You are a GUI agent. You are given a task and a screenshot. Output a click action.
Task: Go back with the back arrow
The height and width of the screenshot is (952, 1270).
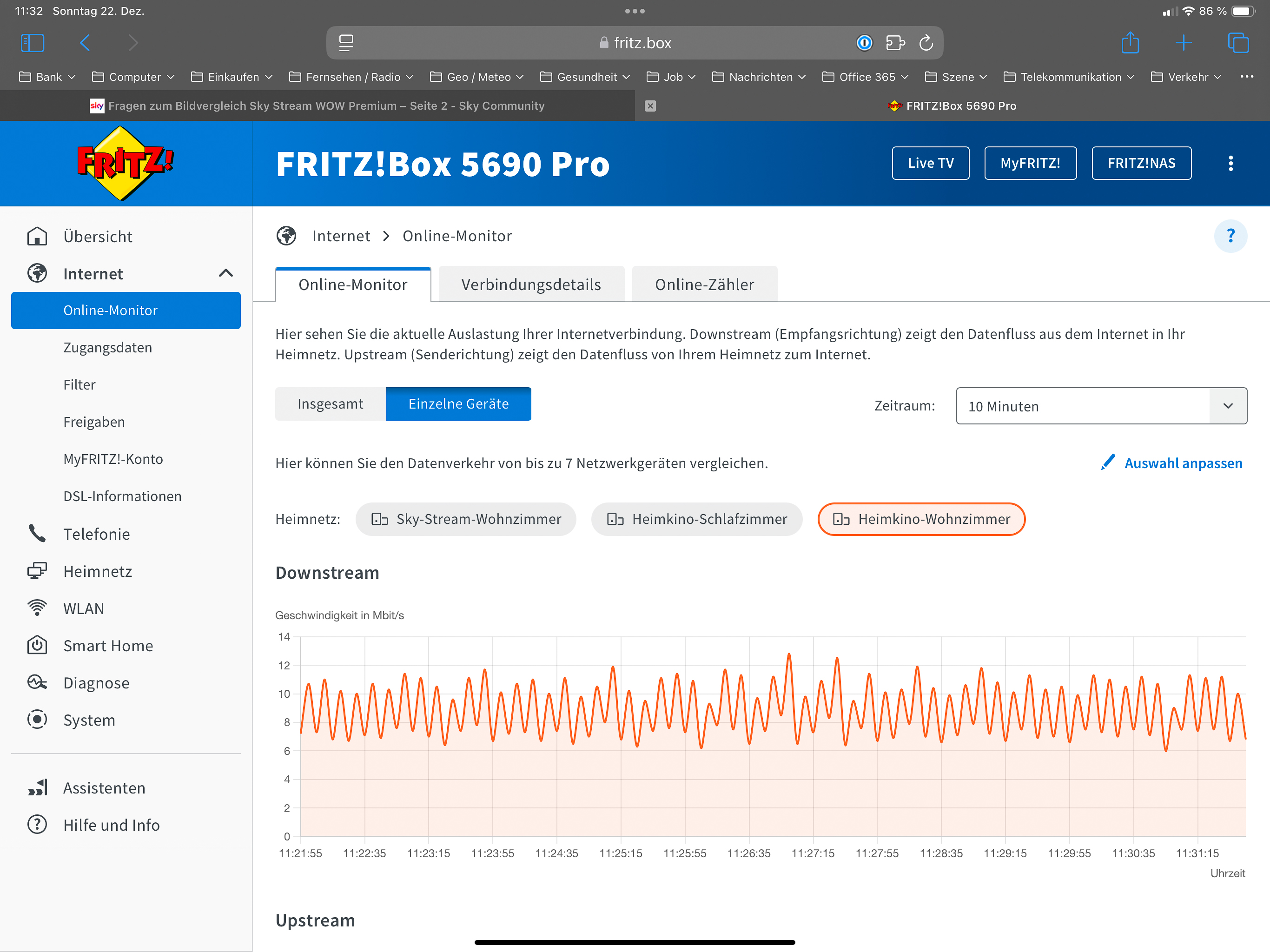click(85, 43)
